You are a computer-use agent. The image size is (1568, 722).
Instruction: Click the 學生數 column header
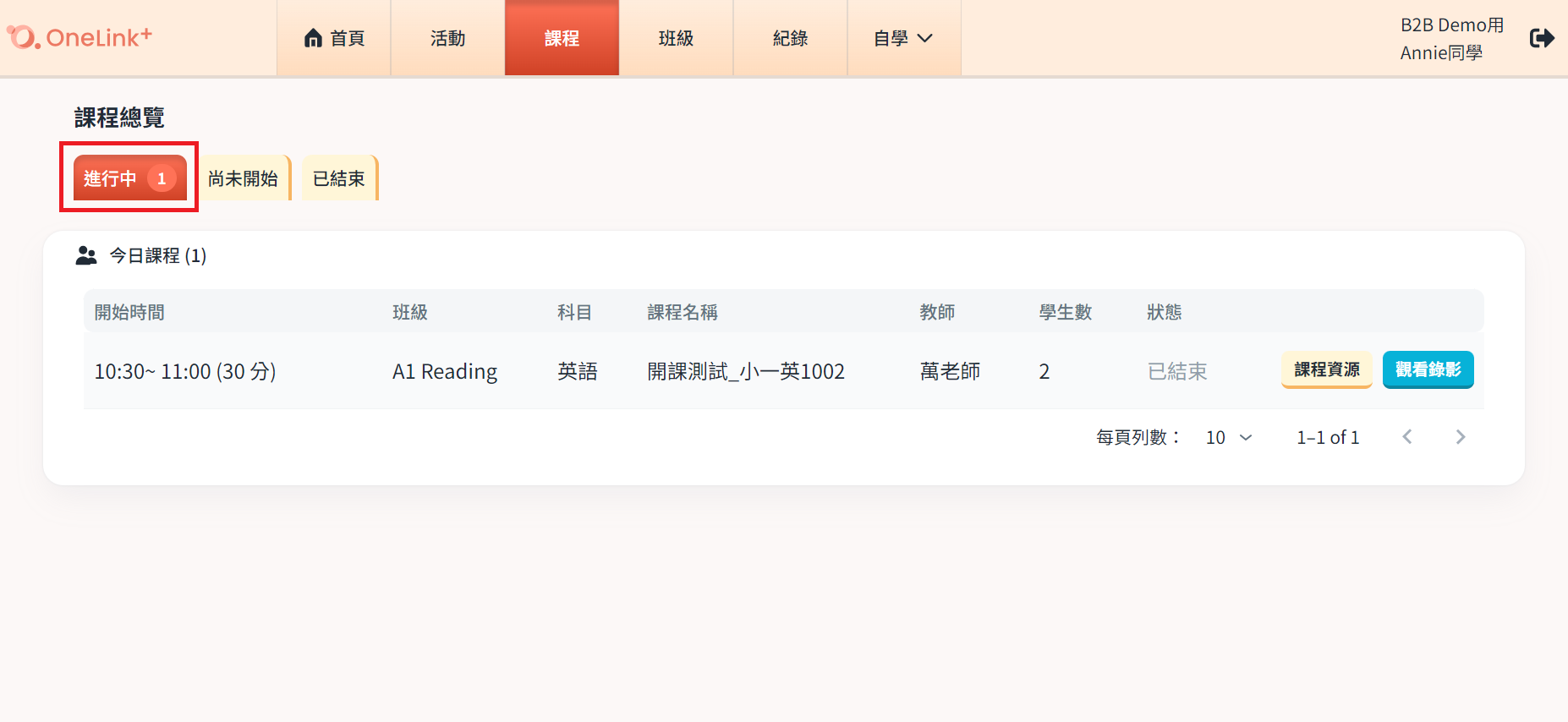(1066, 312)
